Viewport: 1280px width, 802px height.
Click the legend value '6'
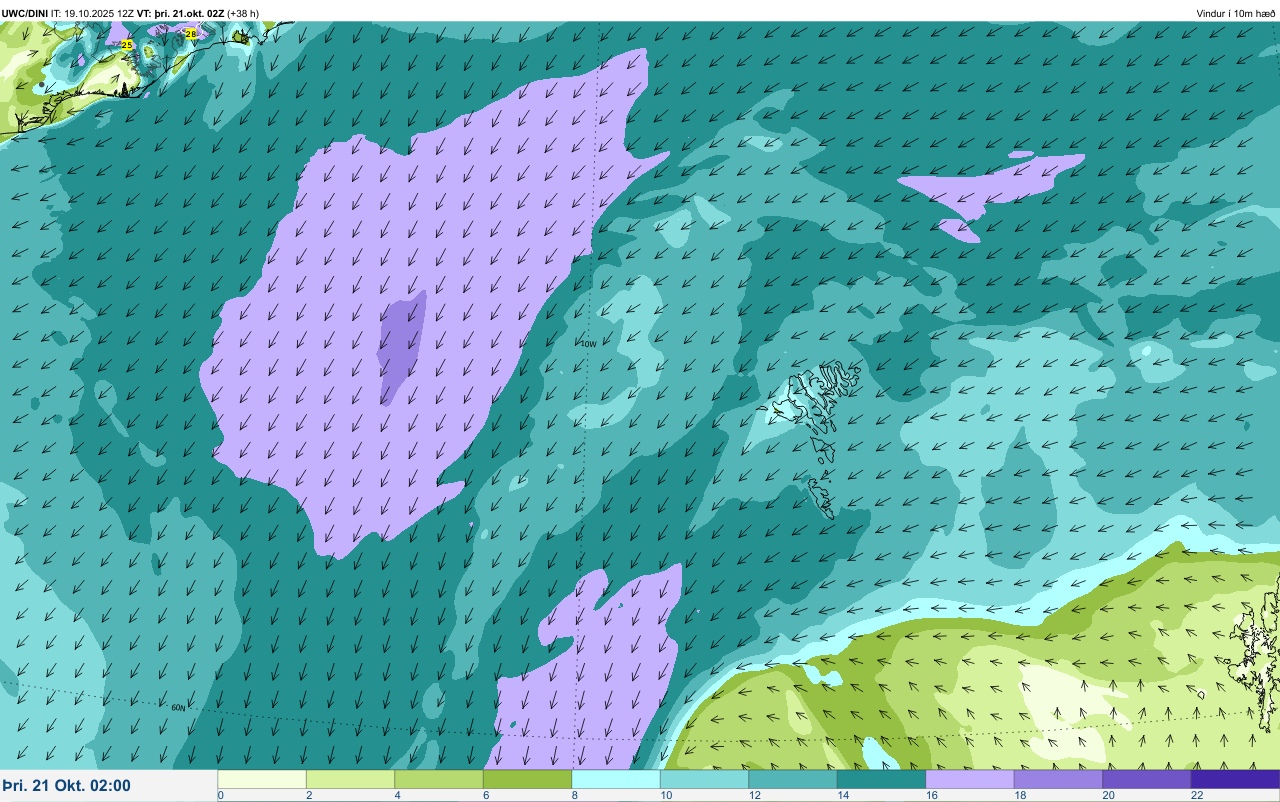pyautogui.click(x=486, y=795)
